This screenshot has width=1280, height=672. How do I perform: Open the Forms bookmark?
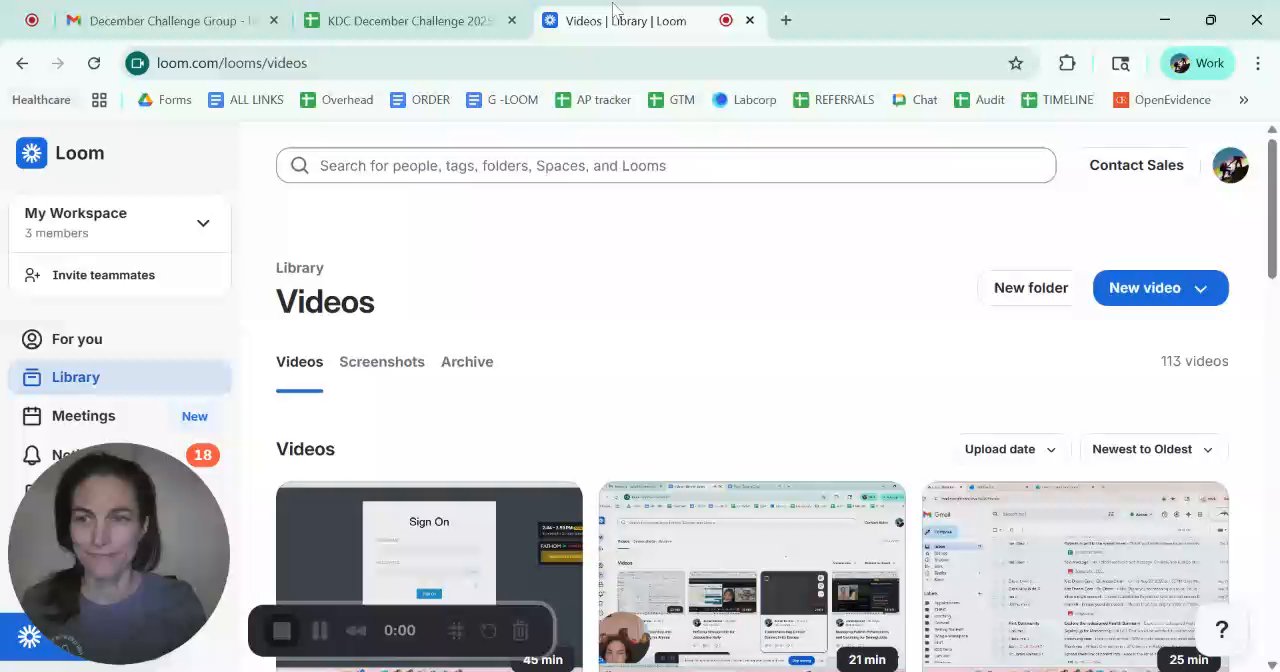[x=164, y=100]
